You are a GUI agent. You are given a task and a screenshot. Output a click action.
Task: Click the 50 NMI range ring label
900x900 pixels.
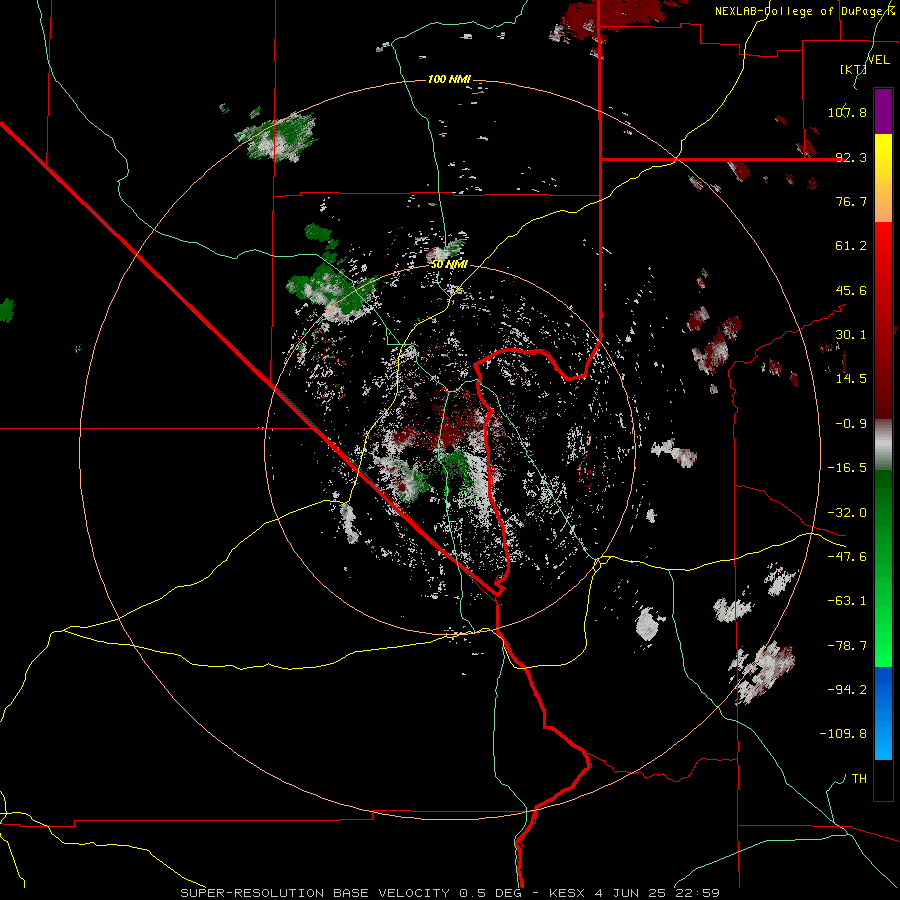coord(449,264)
